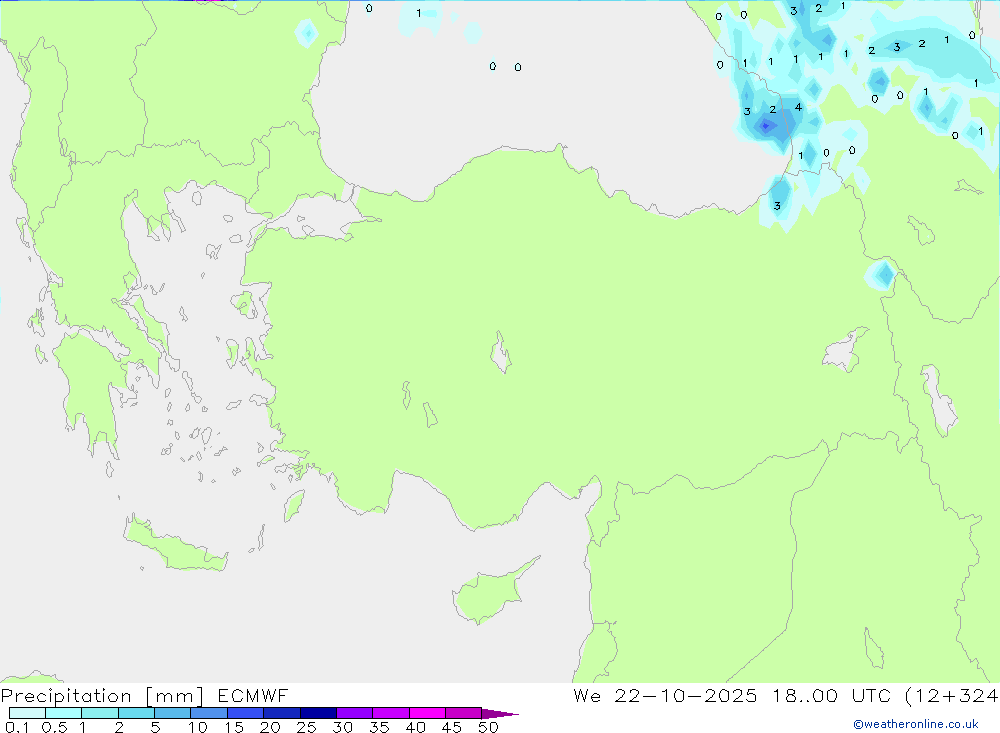Click the Crete island on the map

(175, 545)
